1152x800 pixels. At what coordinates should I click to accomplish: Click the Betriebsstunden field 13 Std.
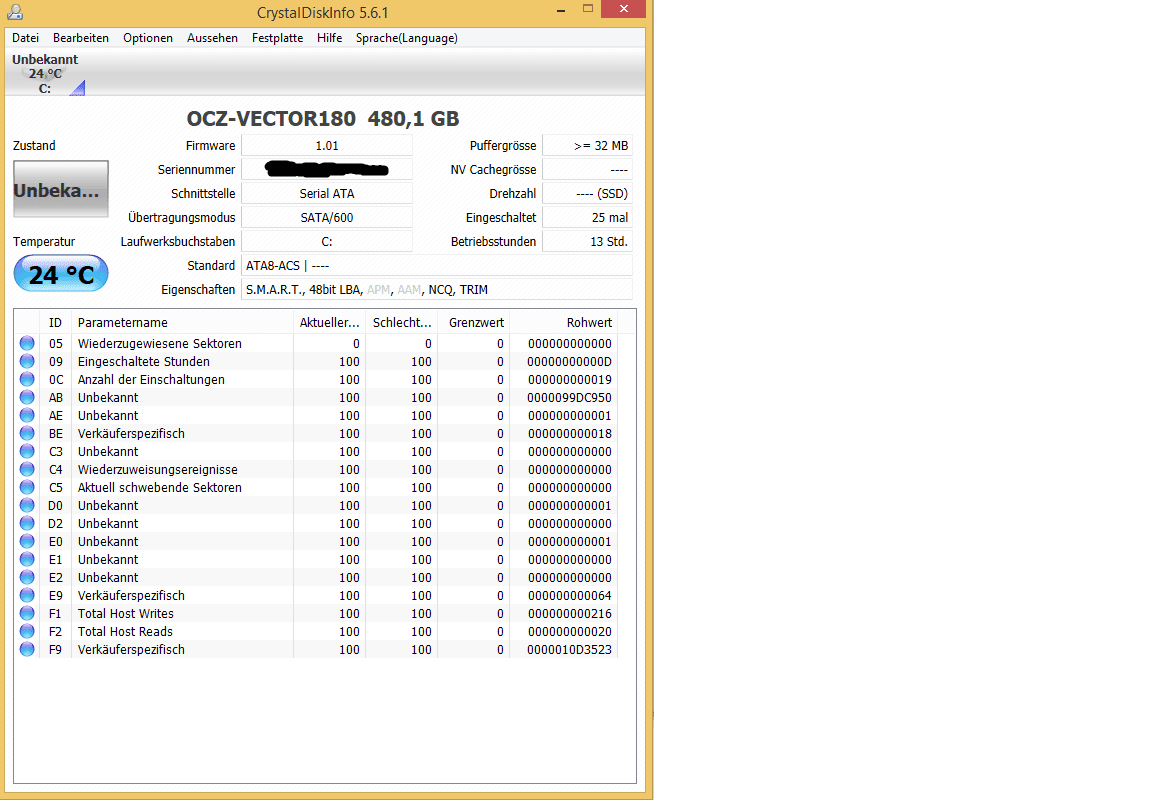(x=588, y=242)
